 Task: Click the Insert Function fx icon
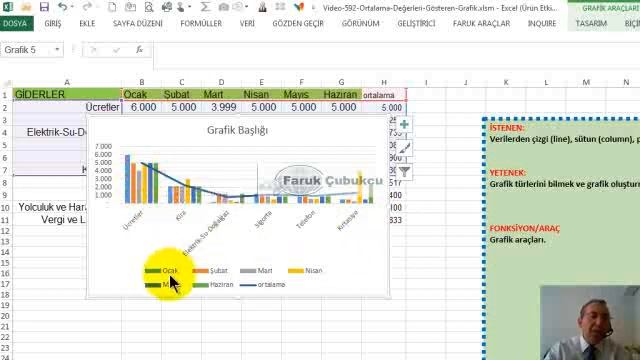(x=140, y=50)
